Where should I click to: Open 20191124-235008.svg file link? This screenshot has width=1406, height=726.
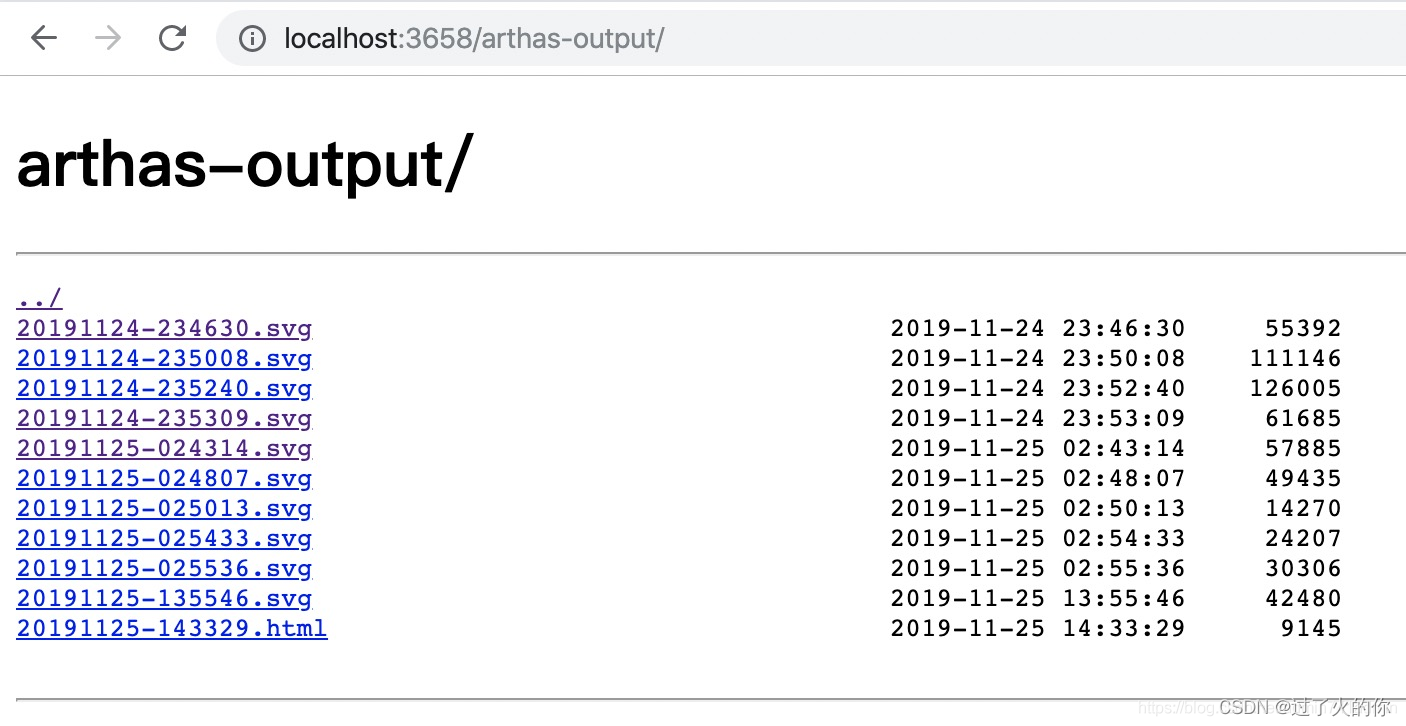[x=164, y=358]
